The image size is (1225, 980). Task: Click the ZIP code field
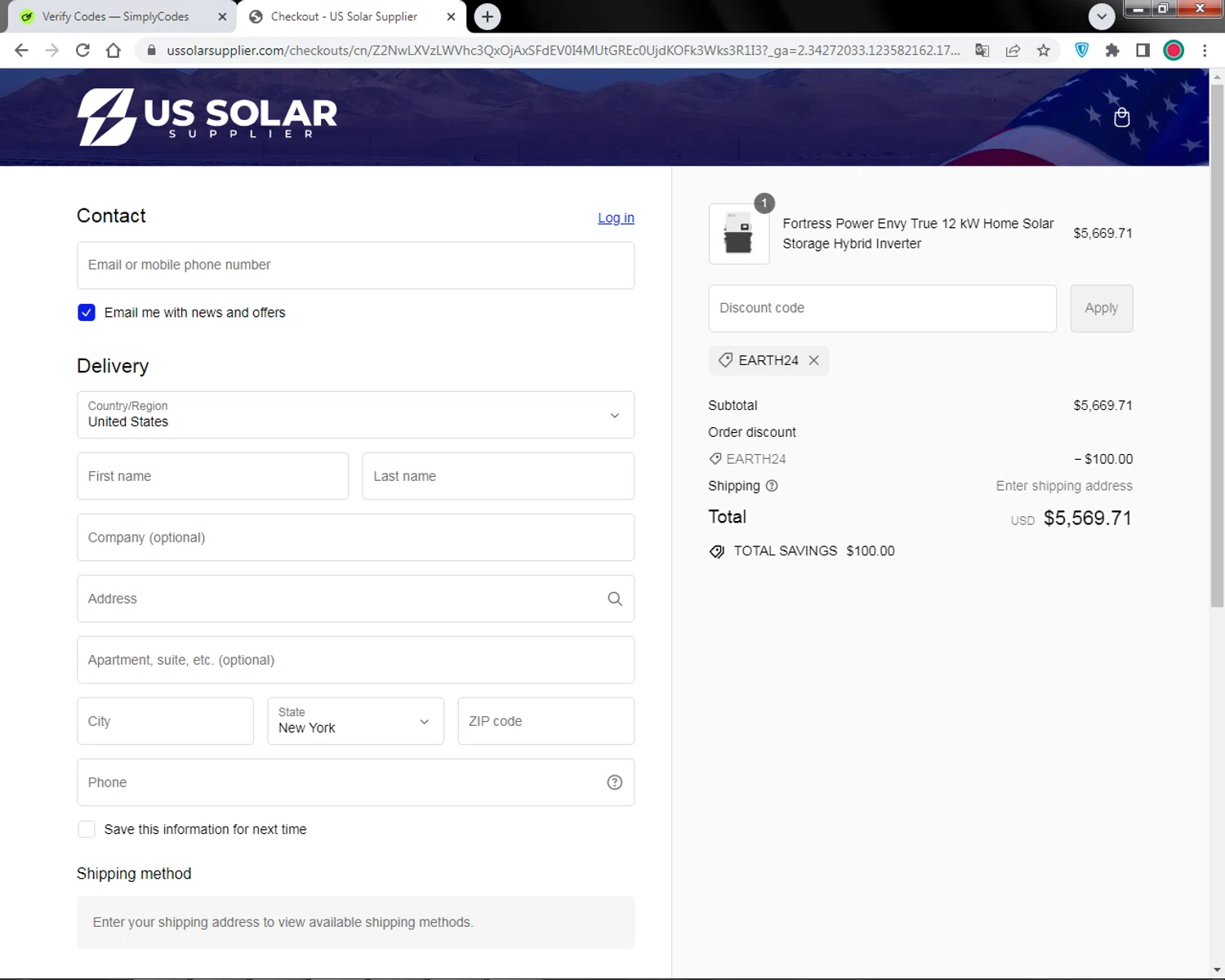(x=546, y=721)
